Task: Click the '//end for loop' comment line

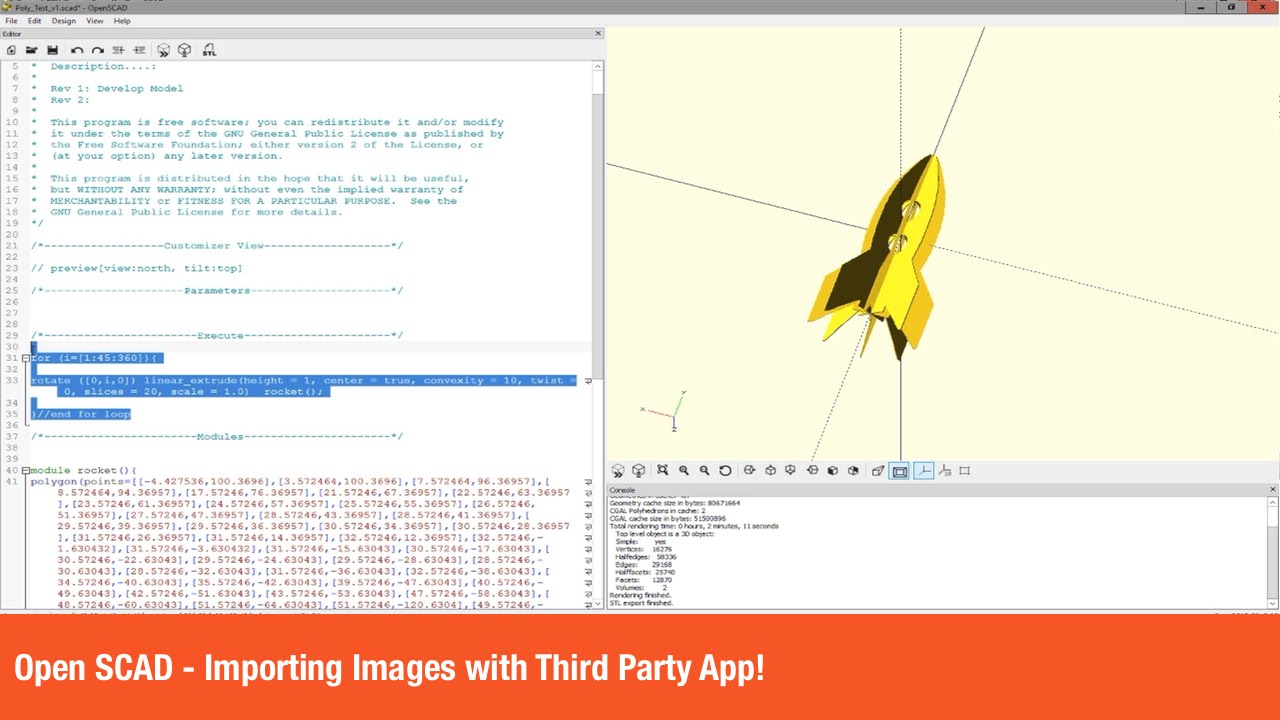Action: (x=81, y=414)
